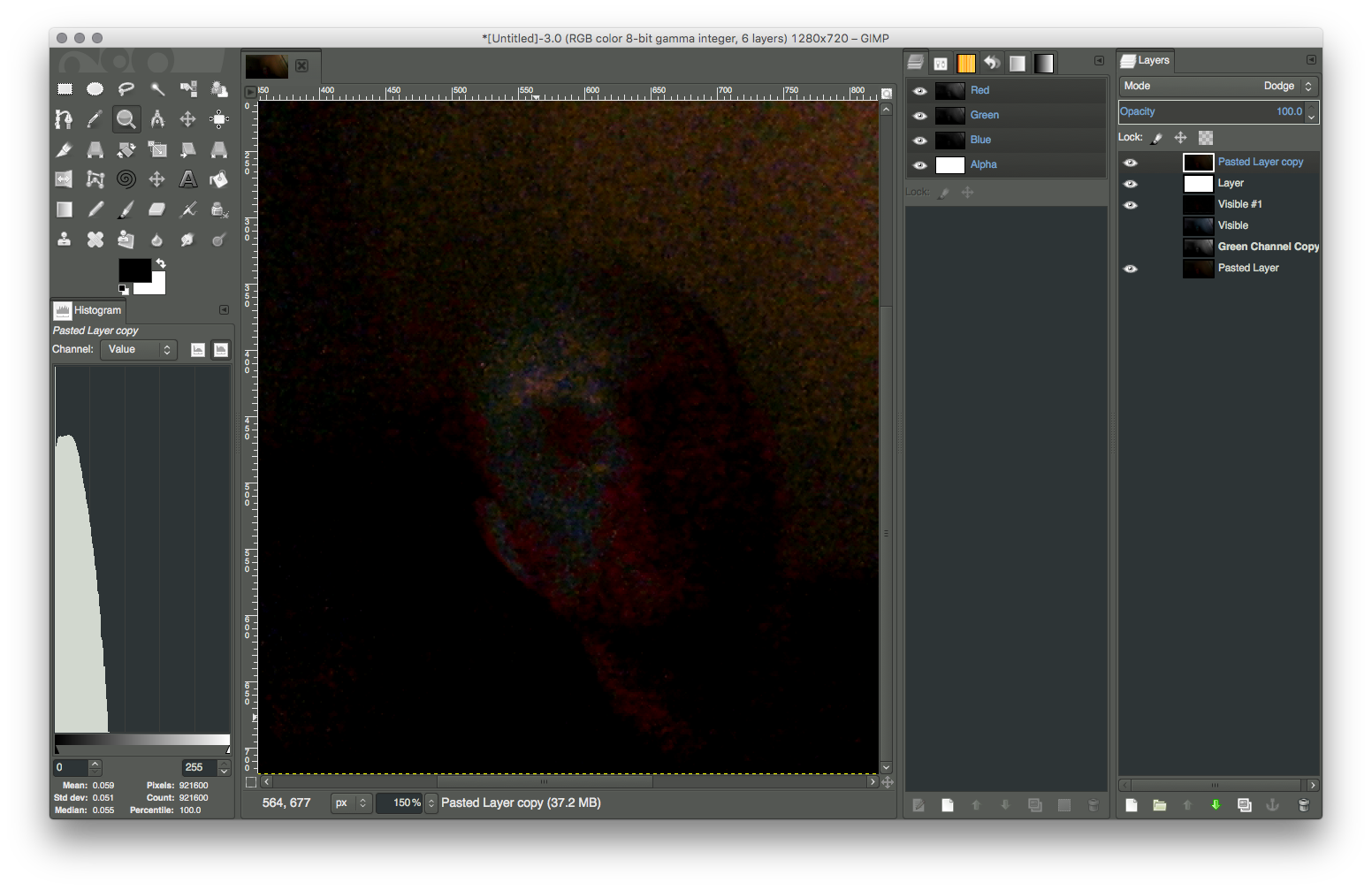Select the Green Channel Copy layer

pyautogui.click(x=1220, y=247)
